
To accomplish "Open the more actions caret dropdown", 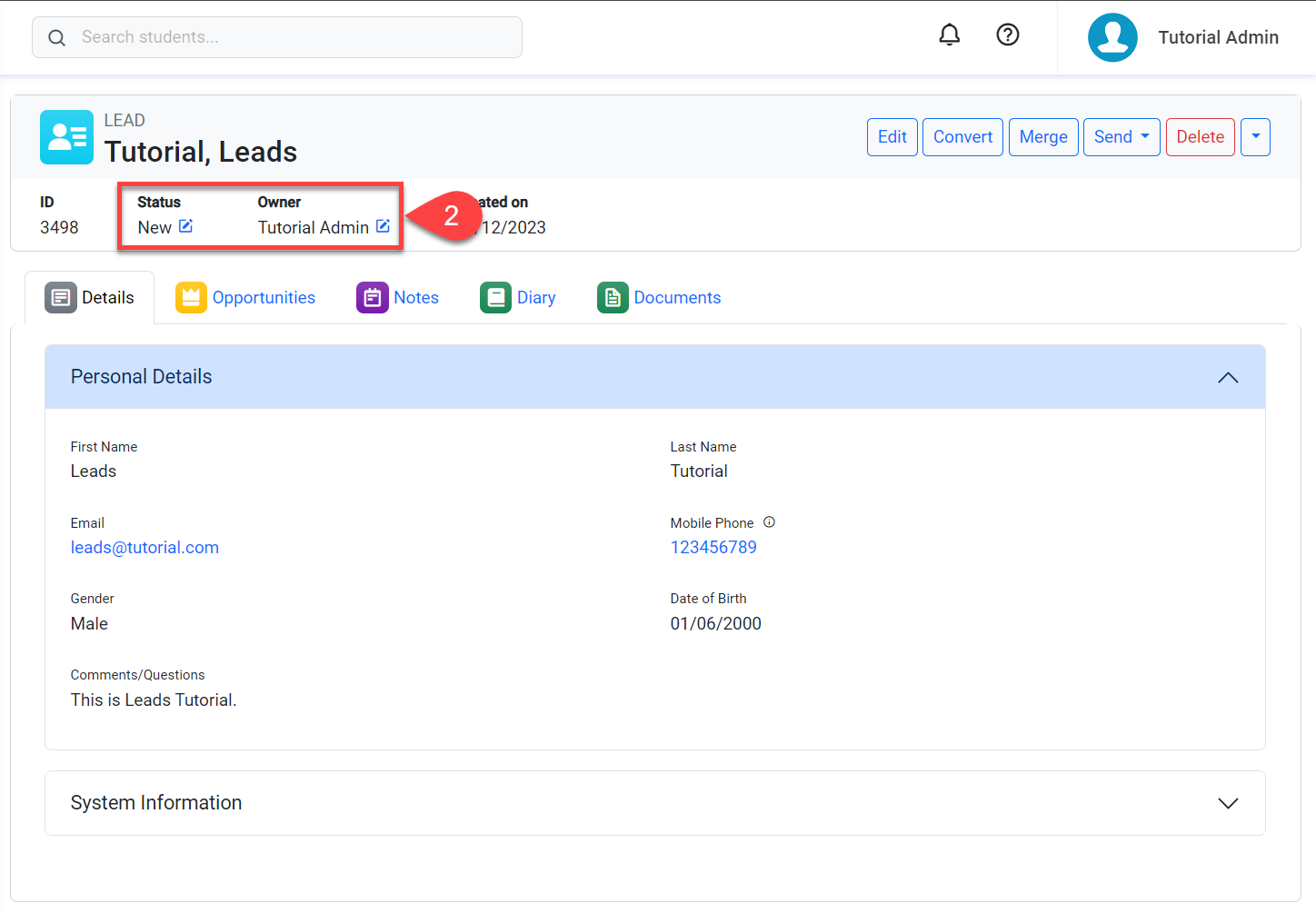I will click(x=1255, y=137).
